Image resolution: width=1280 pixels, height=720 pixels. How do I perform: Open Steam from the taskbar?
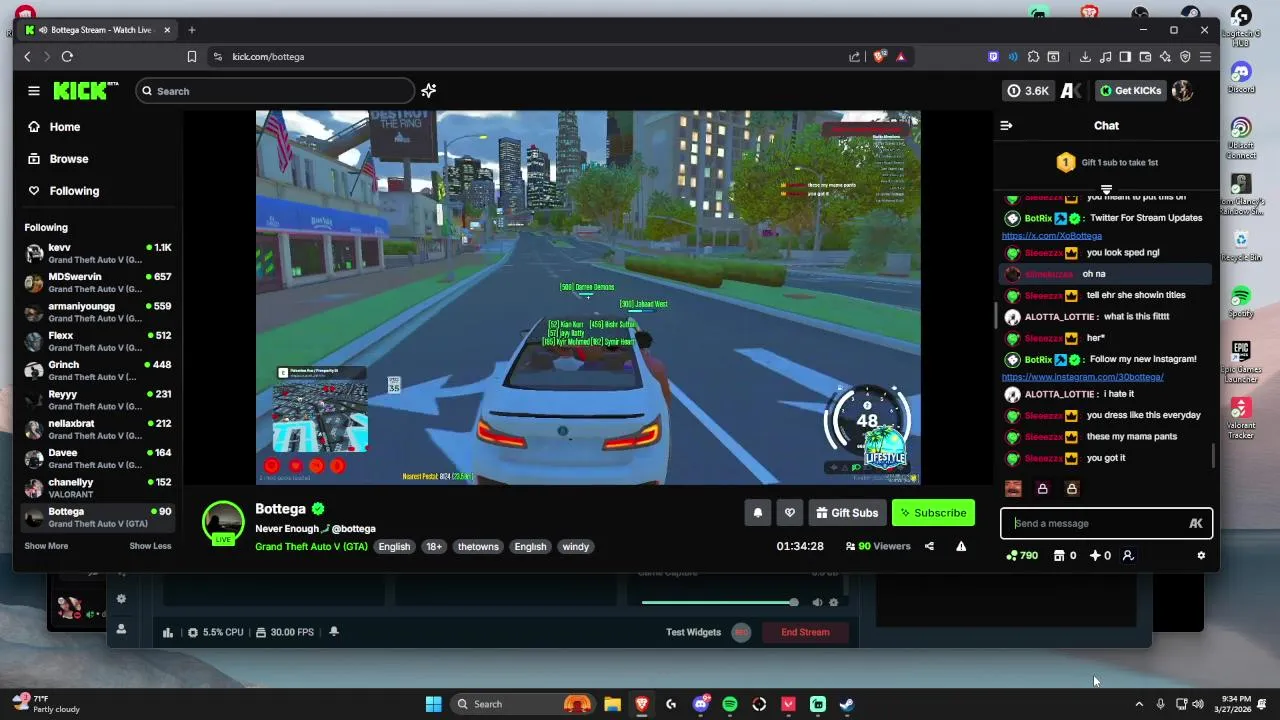846,704
